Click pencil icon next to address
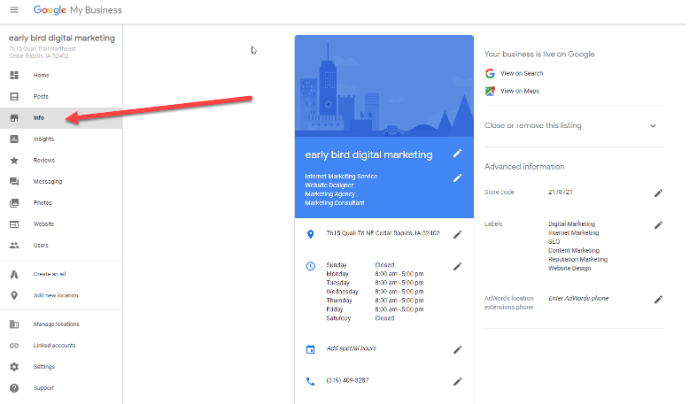This screenshot has width=688, height=404. click(x=457, y=234)
